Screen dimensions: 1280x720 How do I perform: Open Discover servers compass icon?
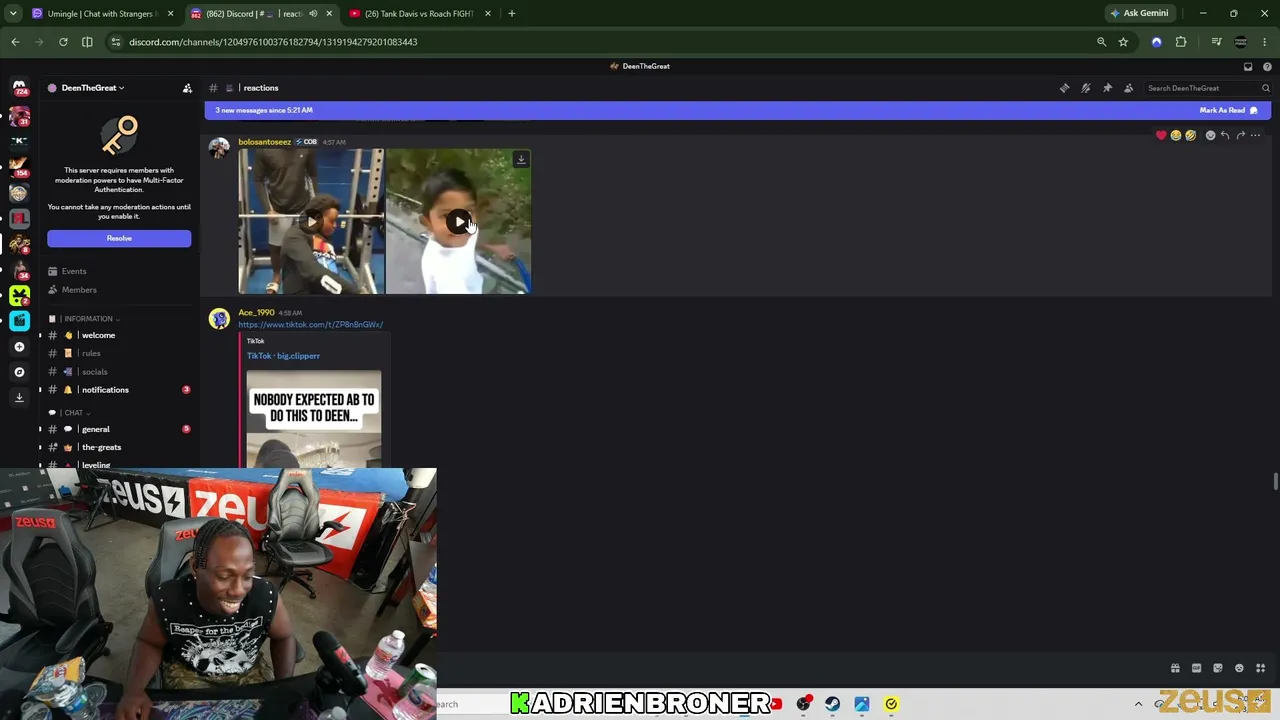19,372
